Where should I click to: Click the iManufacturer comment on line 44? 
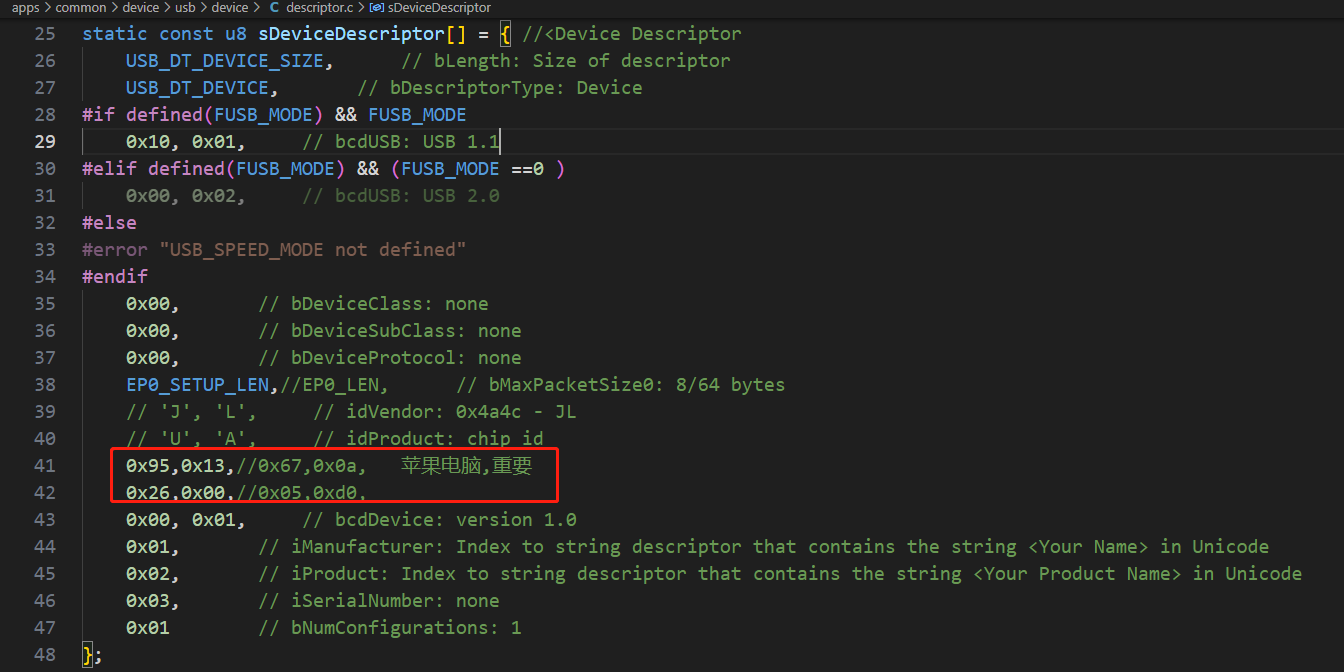pos(764,547)
